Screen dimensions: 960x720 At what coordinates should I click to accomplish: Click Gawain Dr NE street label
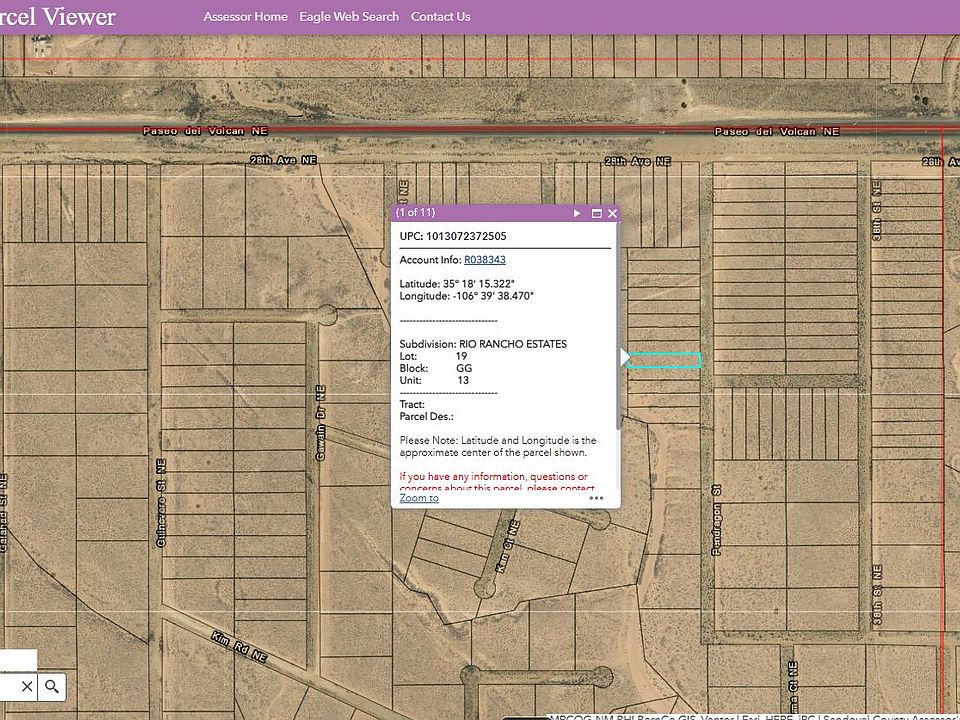[x=320, y=422]
